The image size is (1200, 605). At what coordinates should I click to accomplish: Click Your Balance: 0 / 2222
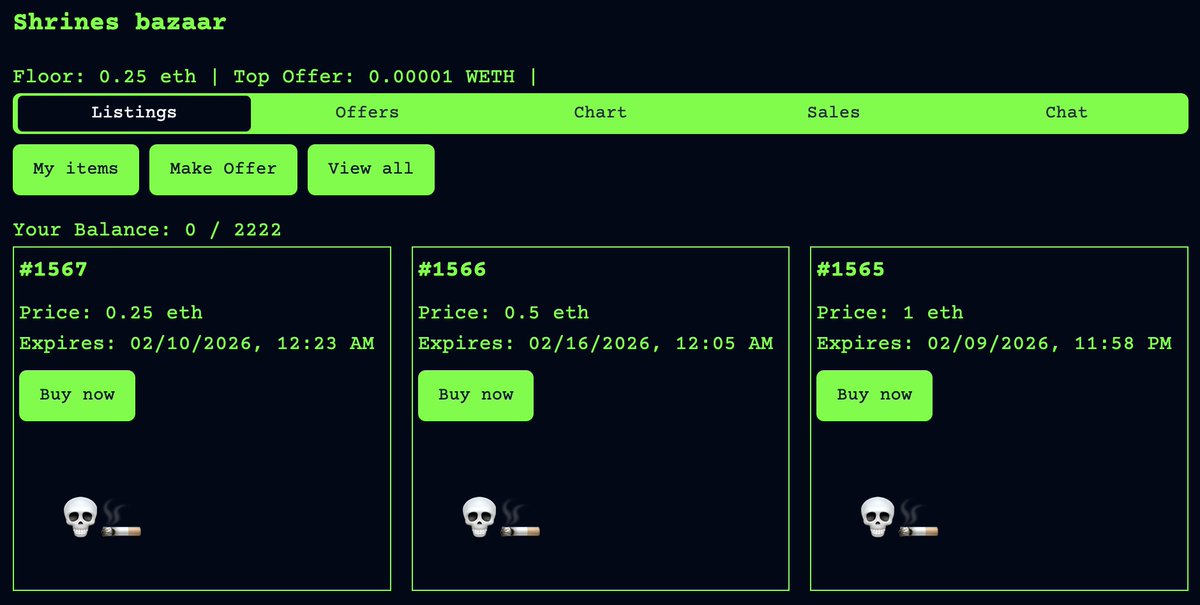[x=147, y=230]
